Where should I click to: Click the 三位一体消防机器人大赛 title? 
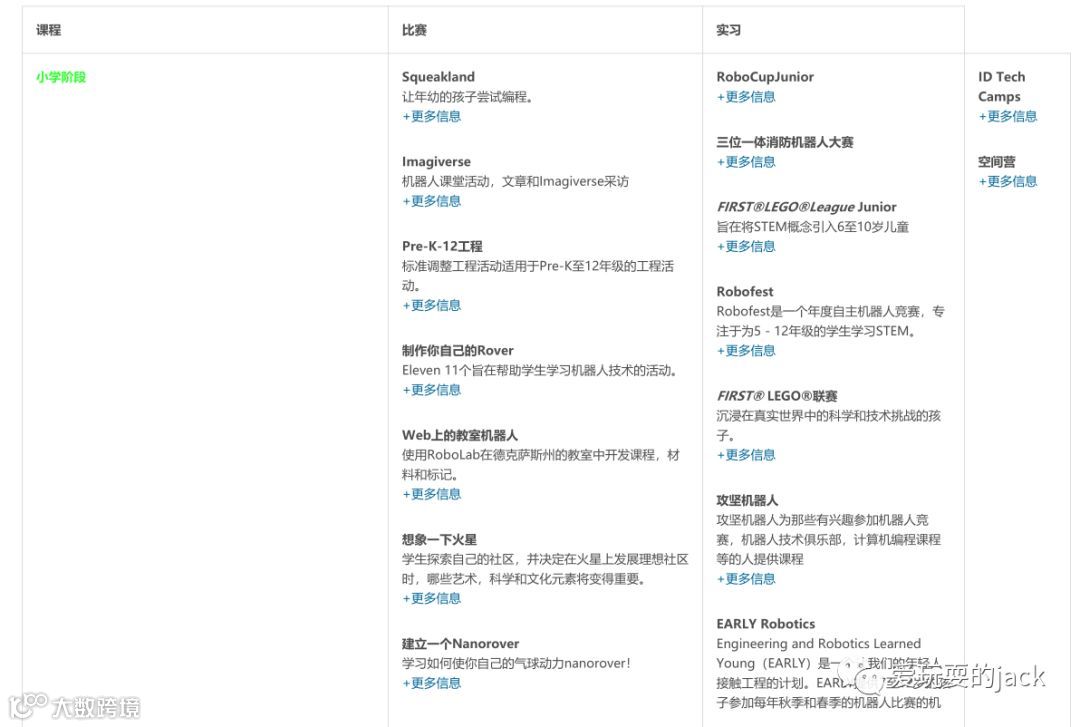785,143
